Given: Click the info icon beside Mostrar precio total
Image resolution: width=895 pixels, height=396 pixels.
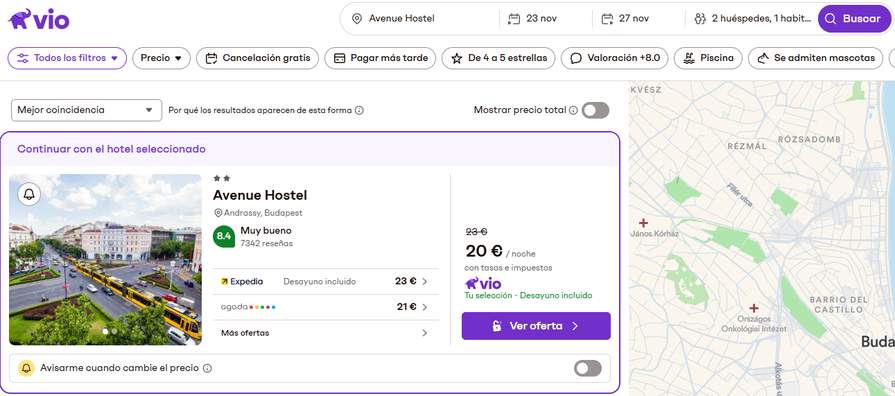Looking at the screenshot, I should [573, 110].
